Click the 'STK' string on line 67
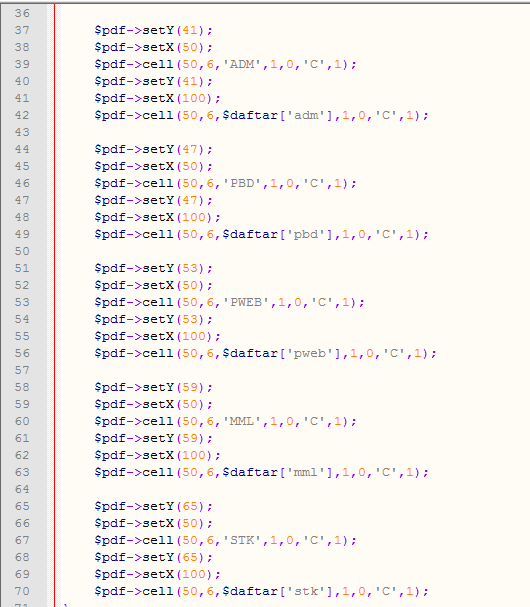This screenshot has height=607, width=530. pyautogui.click(x=242, y=540)
